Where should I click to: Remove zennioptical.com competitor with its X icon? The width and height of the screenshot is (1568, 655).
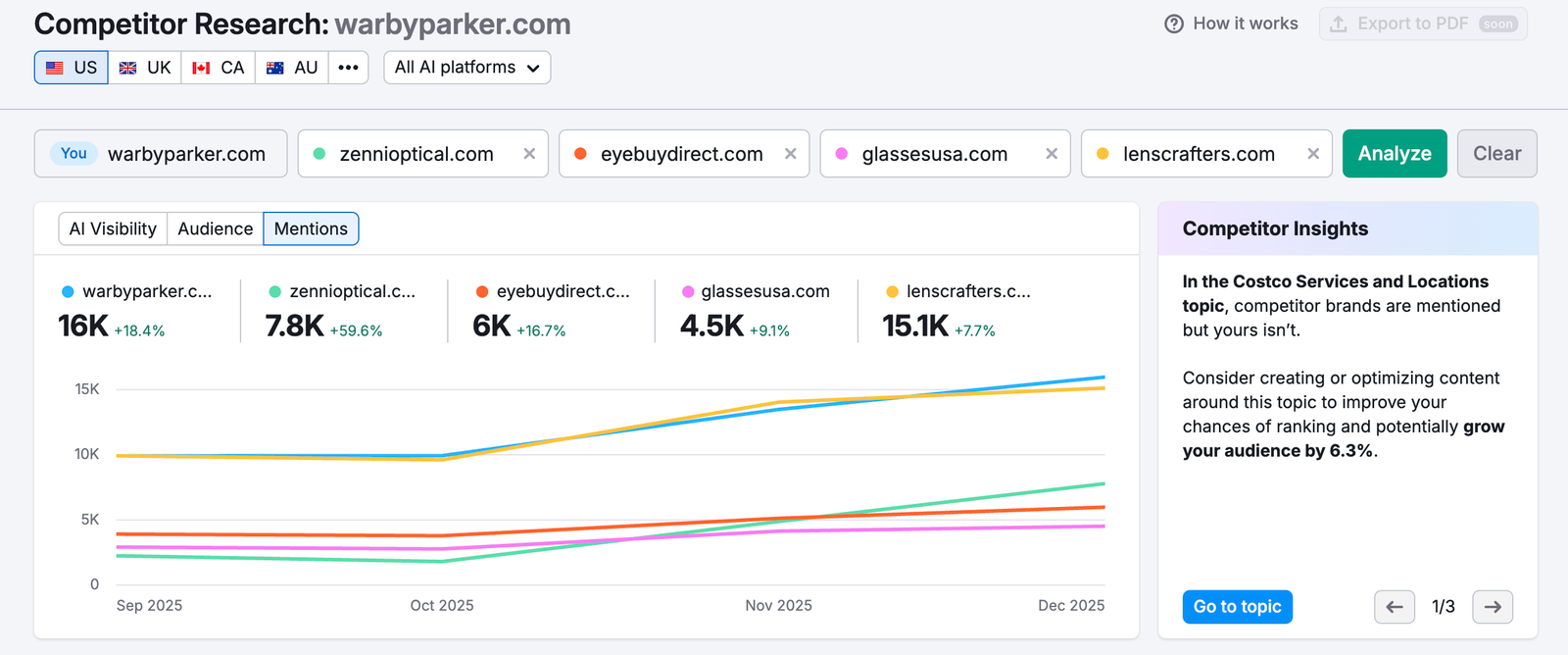pos(529,154)
